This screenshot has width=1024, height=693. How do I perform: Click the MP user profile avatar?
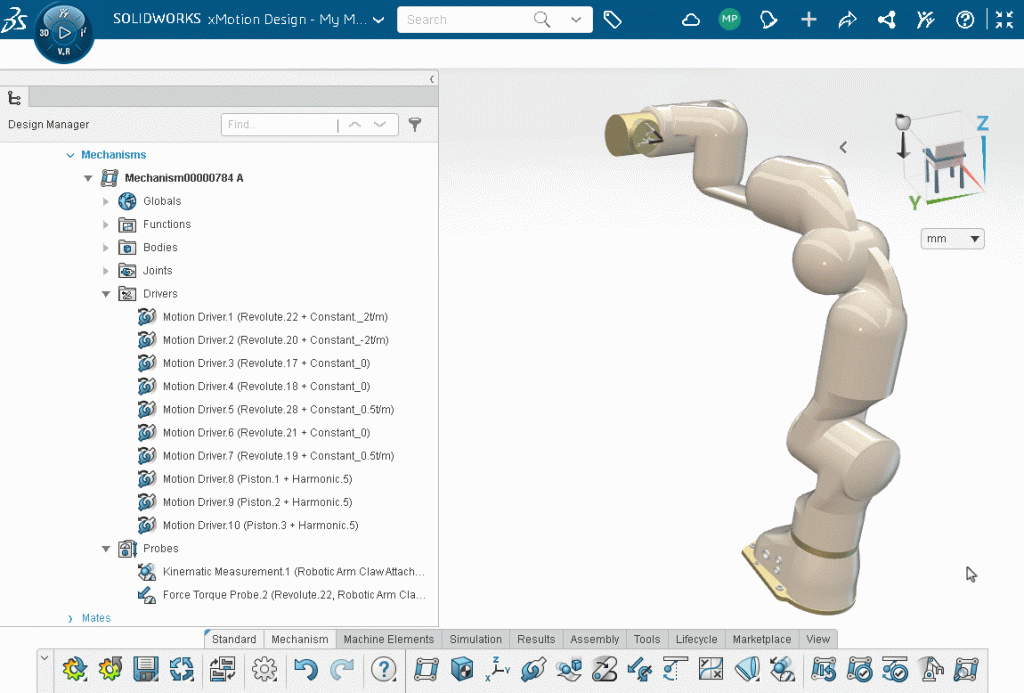730,20
